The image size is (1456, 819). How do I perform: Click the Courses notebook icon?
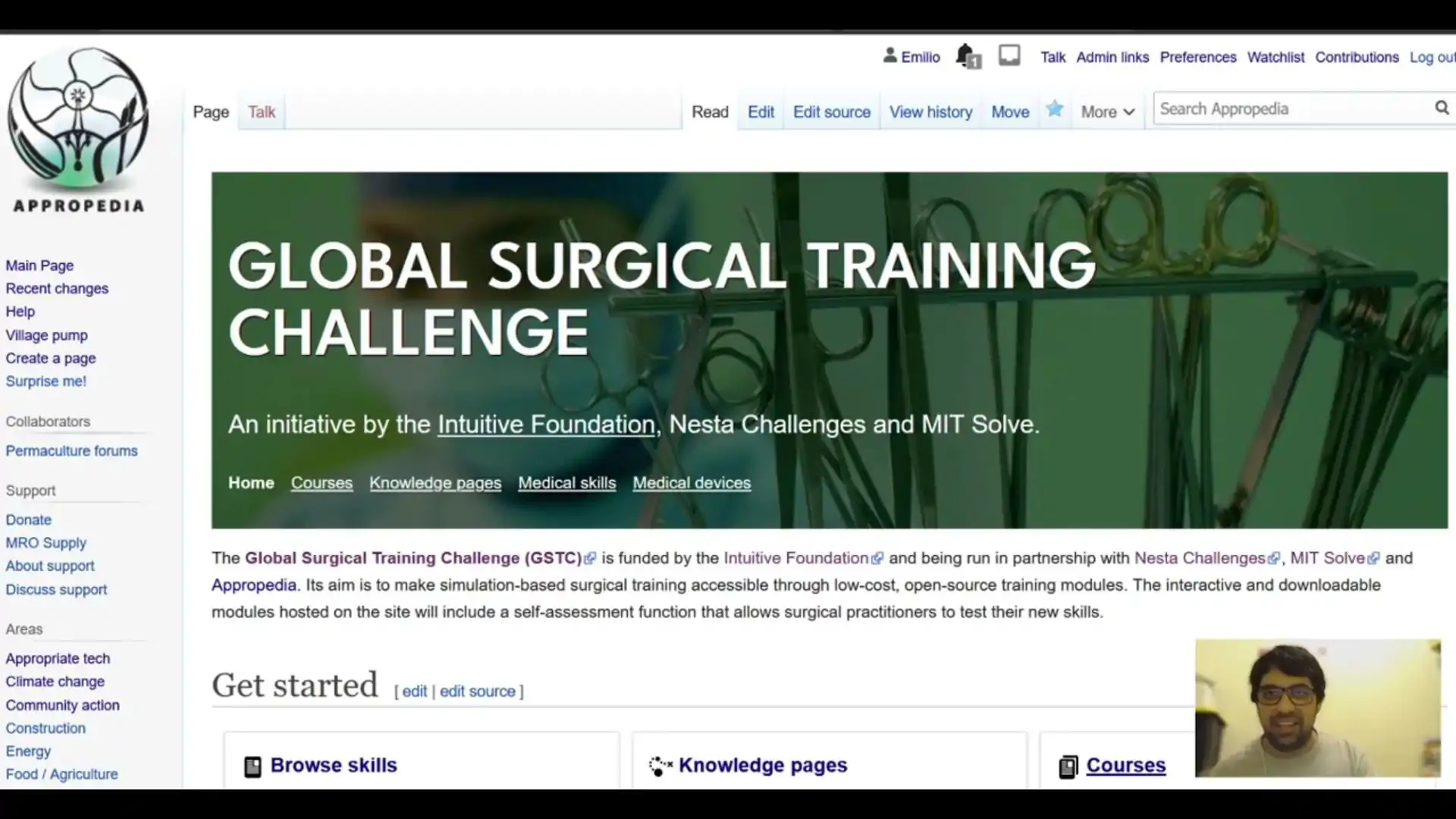[1068, 767]
